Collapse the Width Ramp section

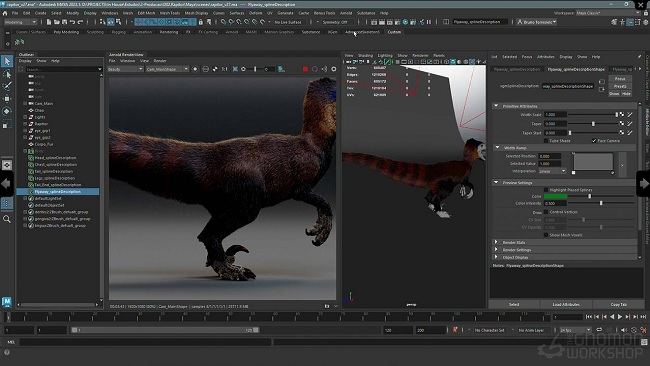point(497,148)
